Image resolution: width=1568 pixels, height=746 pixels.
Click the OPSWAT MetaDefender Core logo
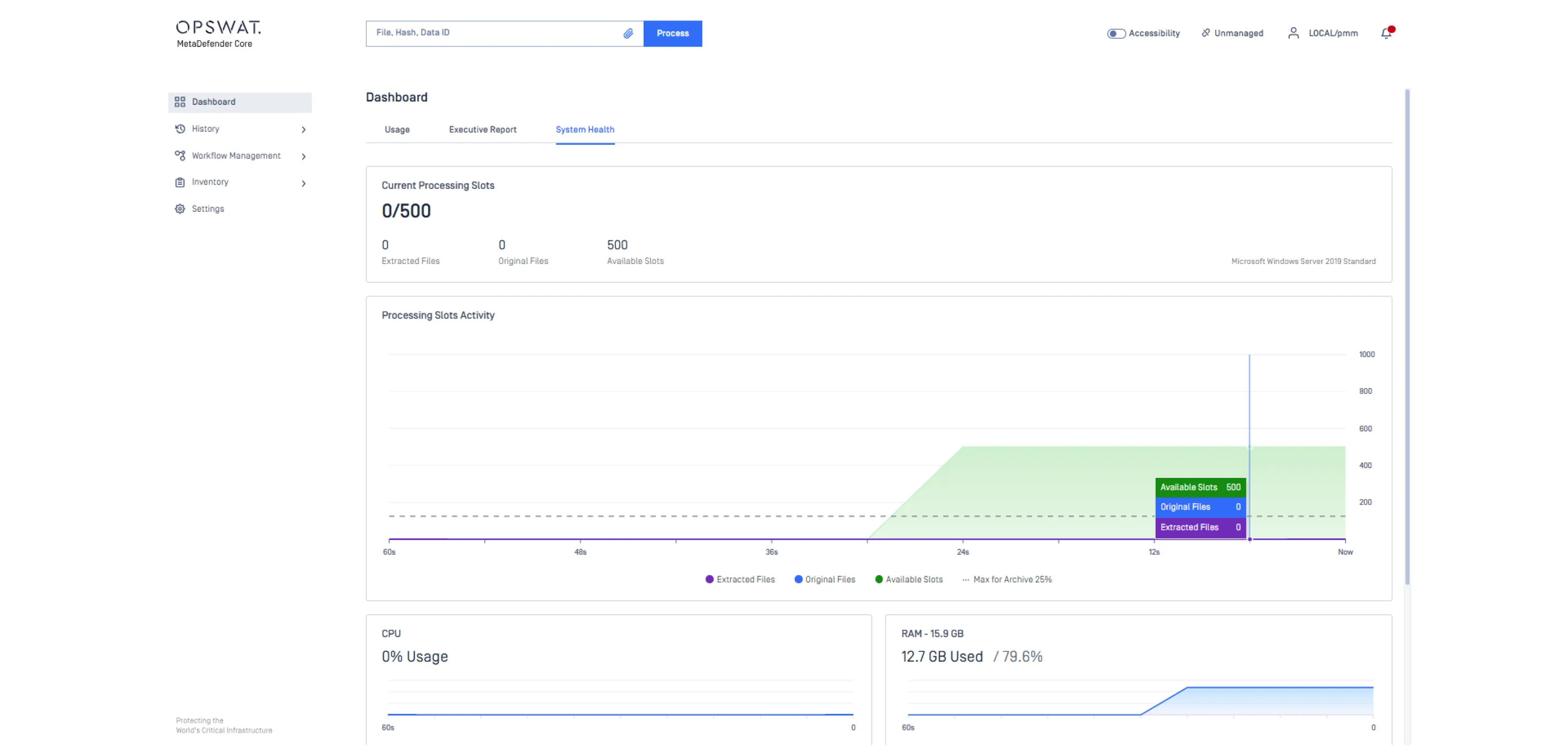(218, 34)
